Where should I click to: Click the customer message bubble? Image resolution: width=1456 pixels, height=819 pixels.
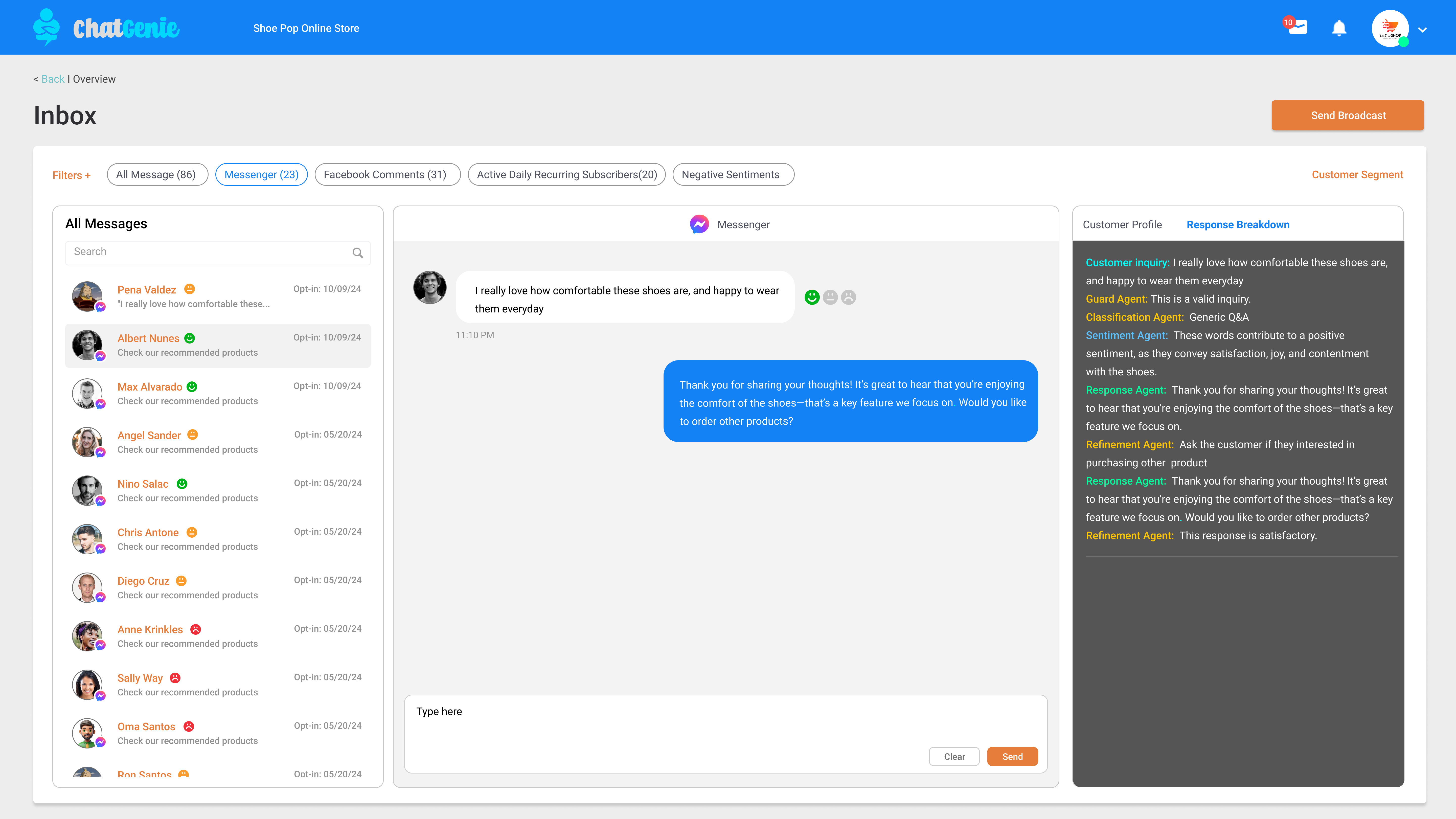625,297
